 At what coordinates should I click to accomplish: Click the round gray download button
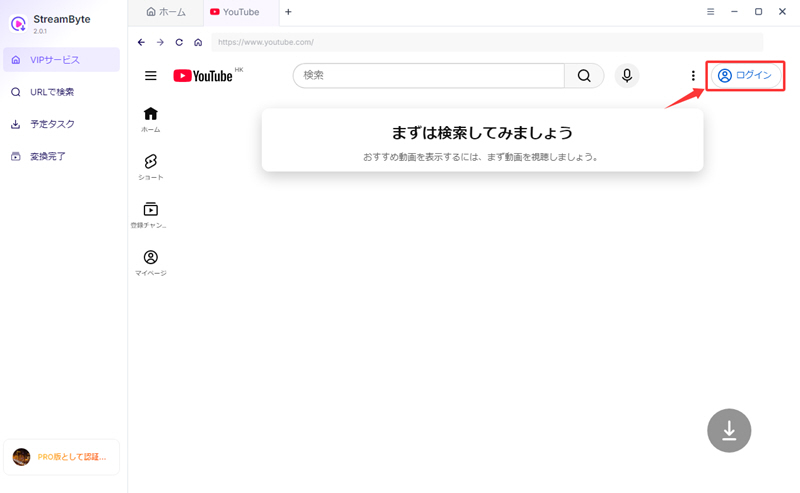tap(729, 431)
